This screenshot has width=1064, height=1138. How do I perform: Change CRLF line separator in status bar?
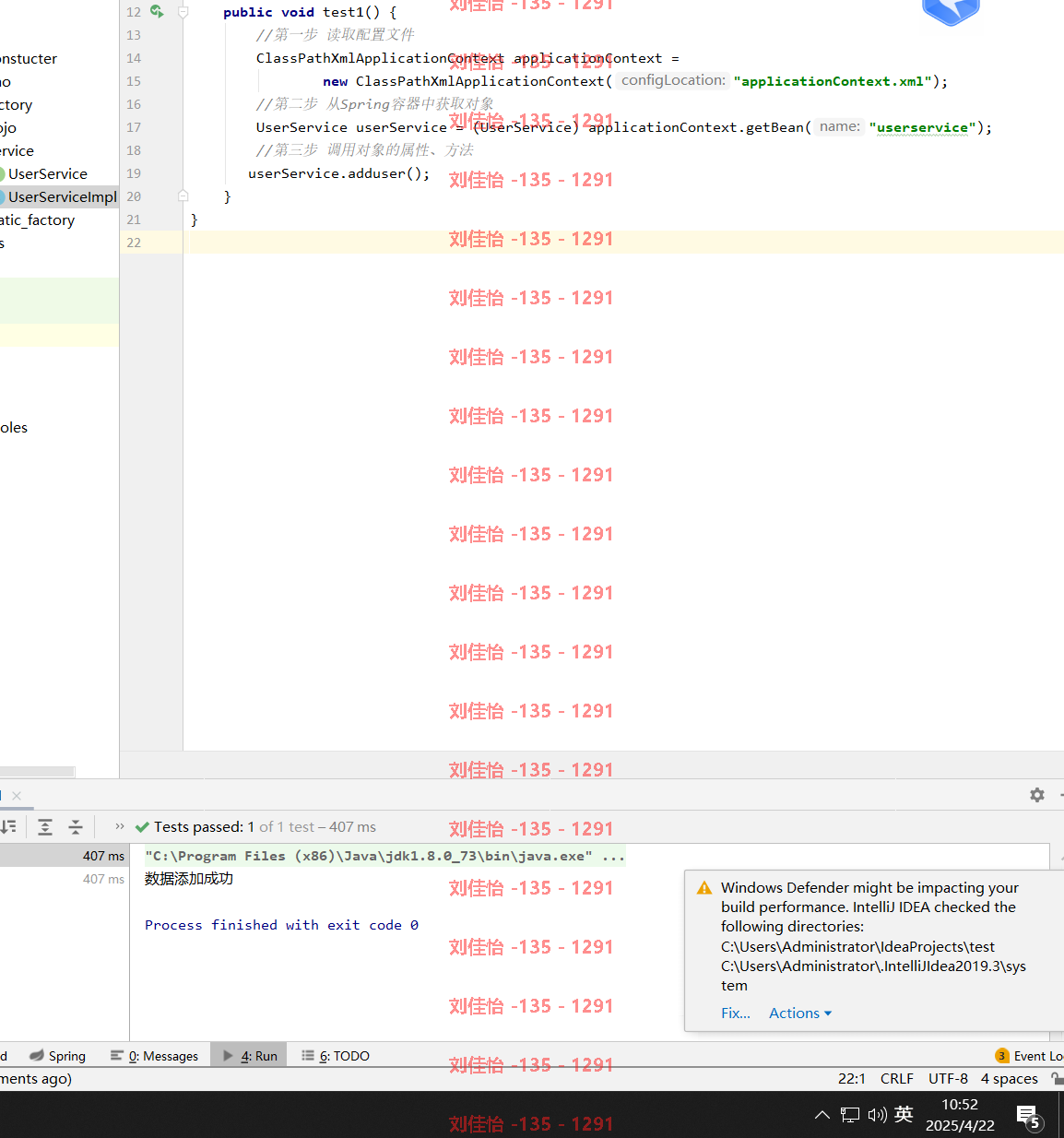[x=897, y=1078]
